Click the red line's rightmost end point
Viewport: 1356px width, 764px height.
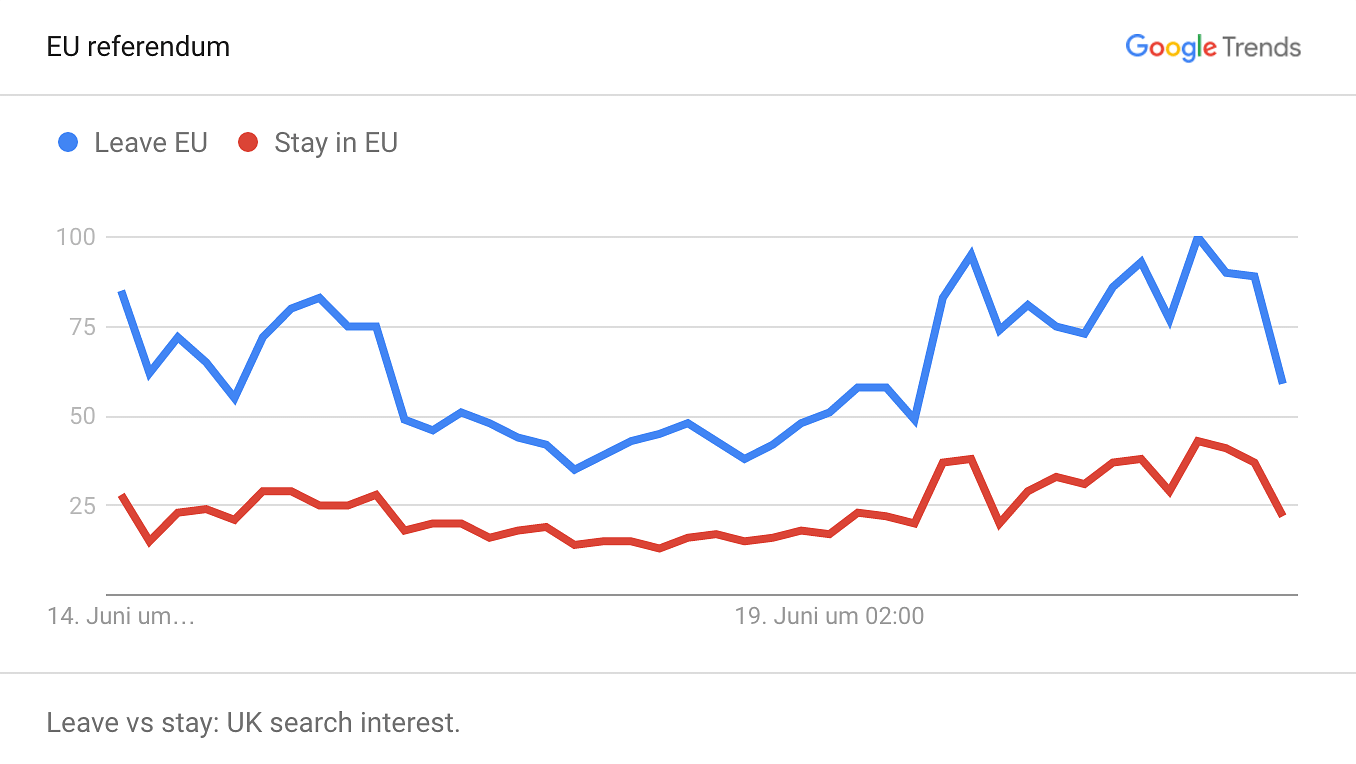coord(1283,515)
